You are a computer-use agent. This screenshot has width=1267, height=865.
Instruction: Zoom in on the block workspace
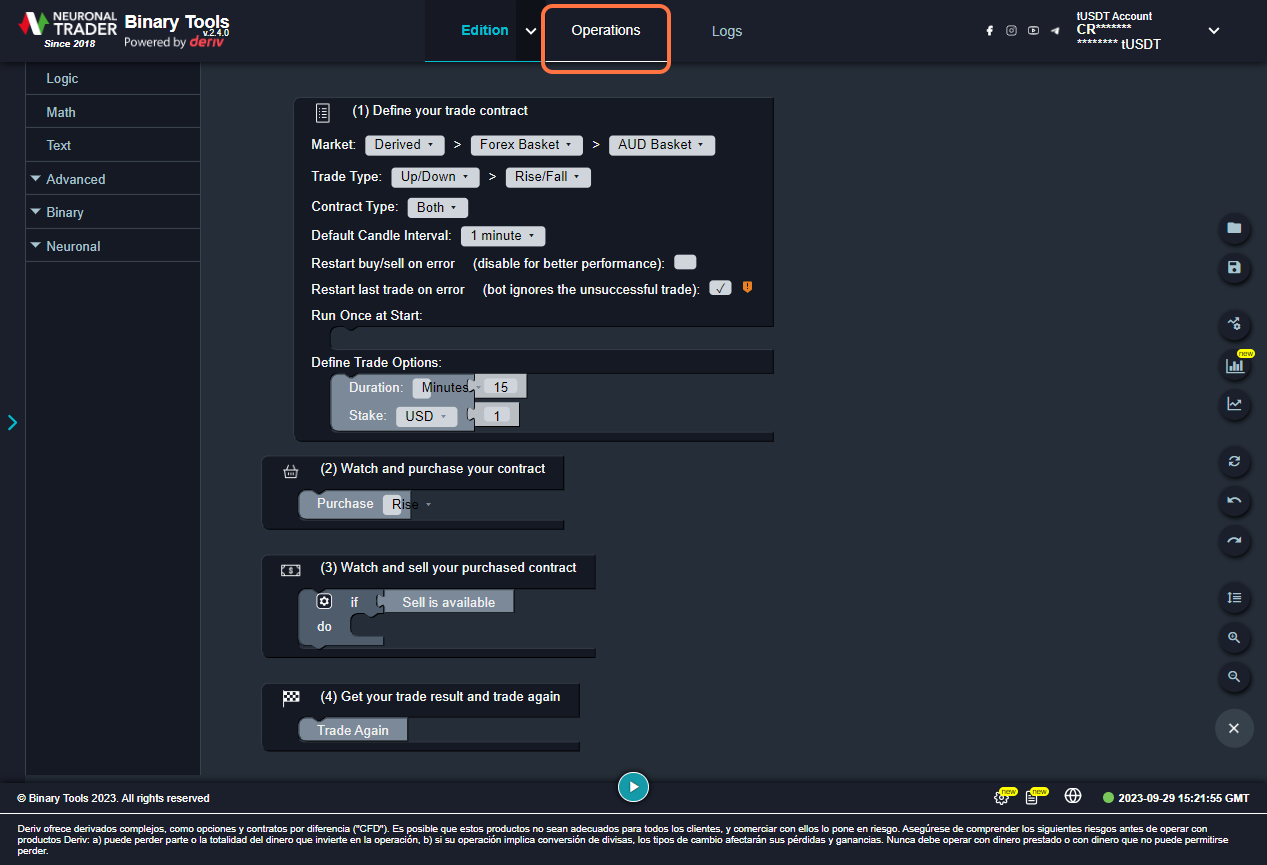point(1234,638)
